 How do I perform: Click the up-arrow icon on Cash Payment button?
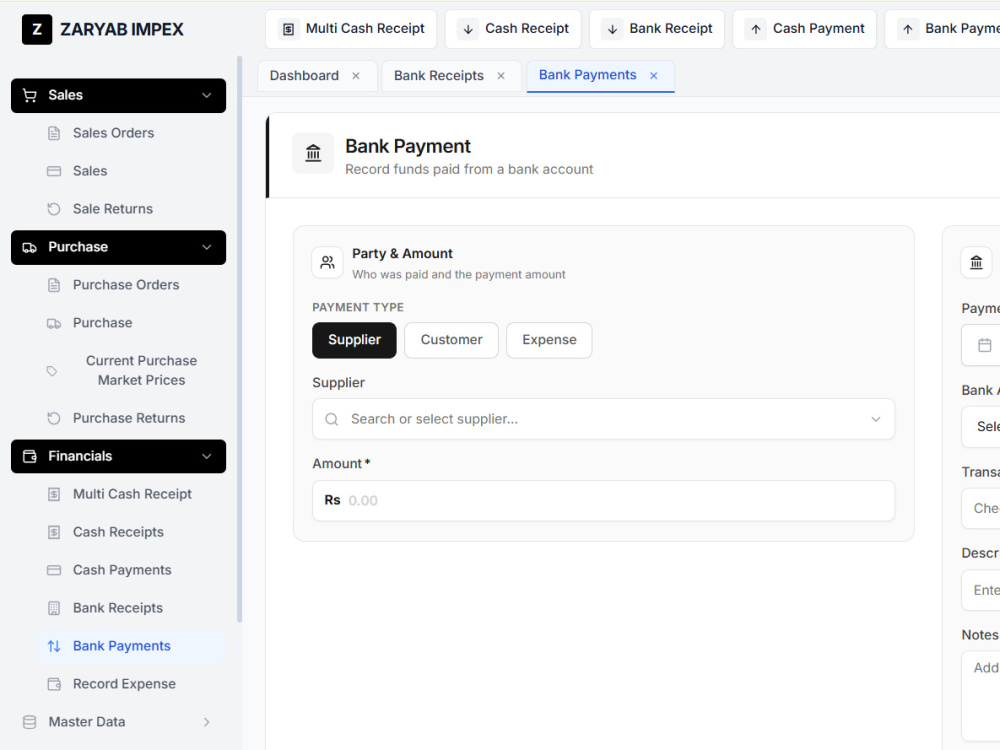click(x=756, y=29)
